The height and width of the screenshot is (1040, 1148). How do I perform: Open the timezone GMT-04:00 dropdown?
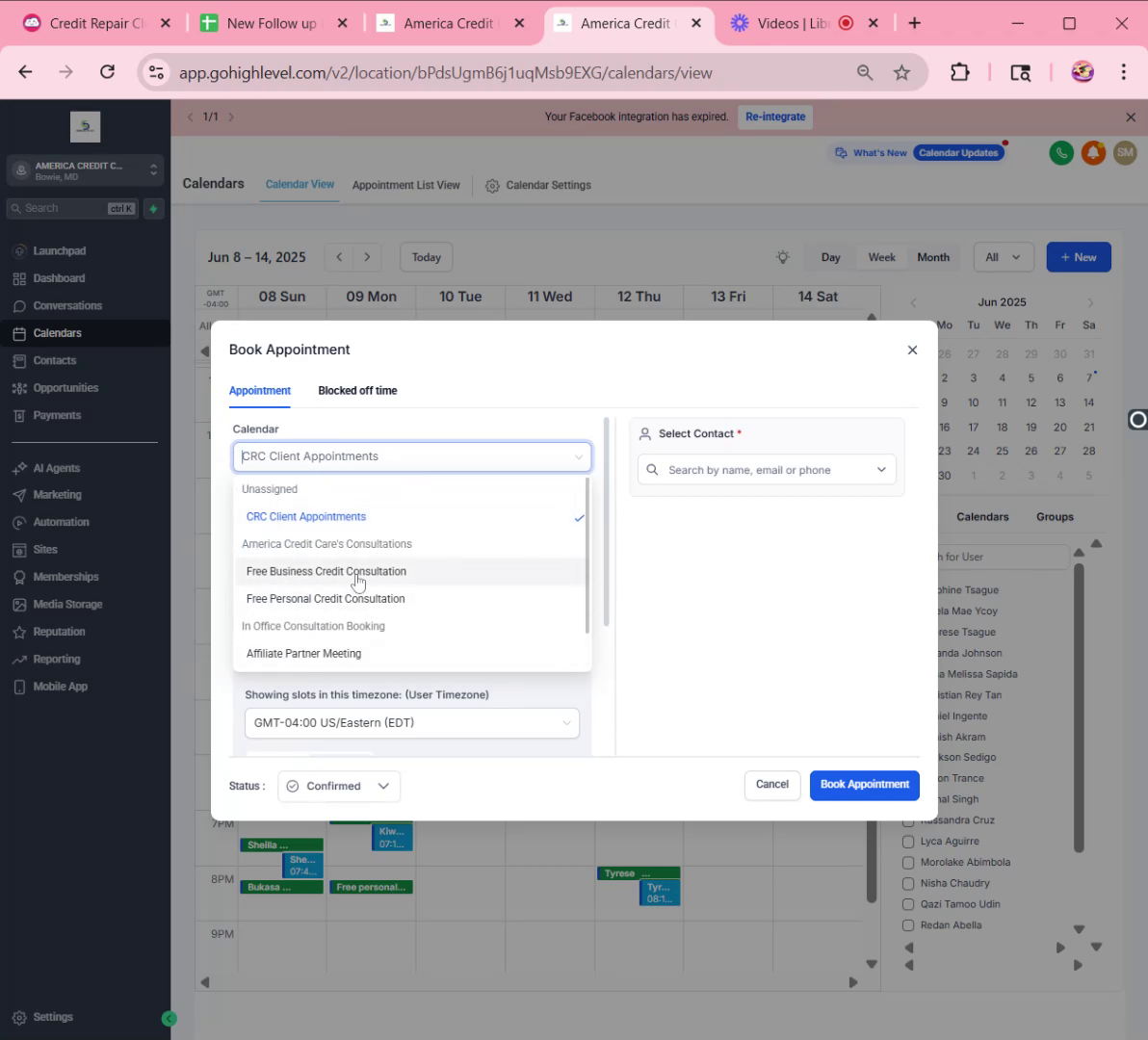pyautogui.click(x=412, y=722)
